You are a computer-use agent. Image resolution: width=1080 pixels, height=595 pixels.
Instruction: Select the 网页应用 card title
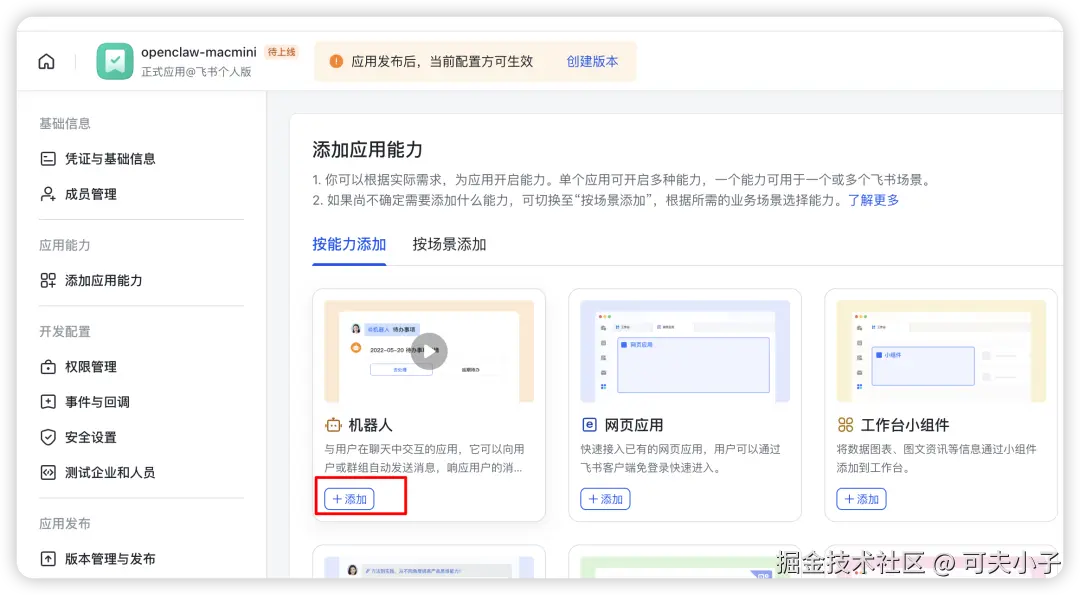tap(634, 425)
